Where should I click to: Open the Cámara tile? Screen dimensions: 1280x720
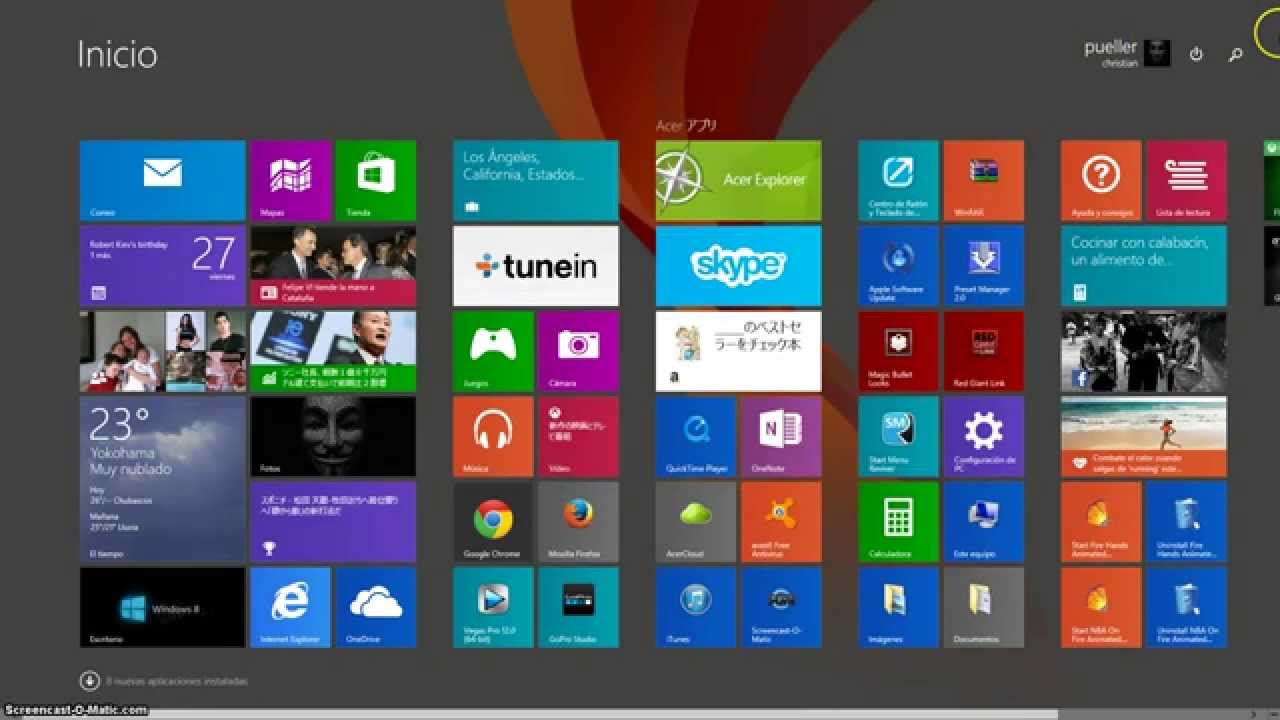578,351
